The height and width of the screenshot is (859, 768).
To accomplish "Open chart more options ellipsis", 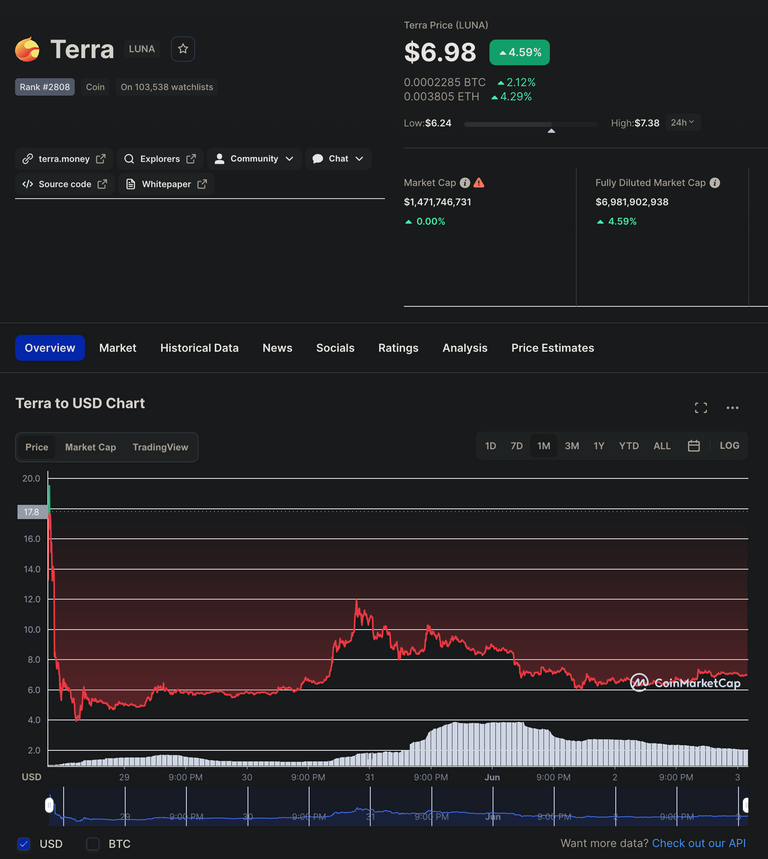I will coord(732,408).
